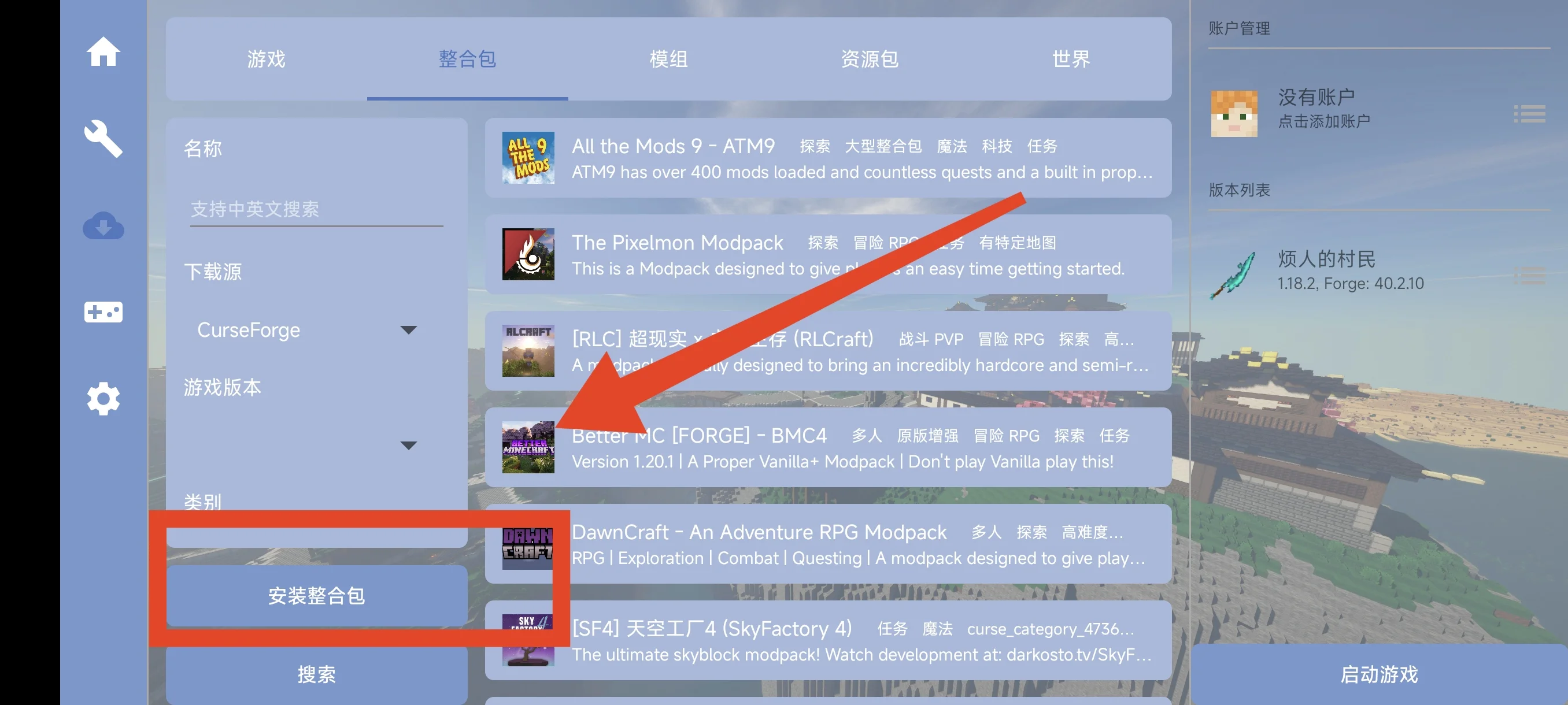Open the account list menu icon

click(x=1530, y=114)
